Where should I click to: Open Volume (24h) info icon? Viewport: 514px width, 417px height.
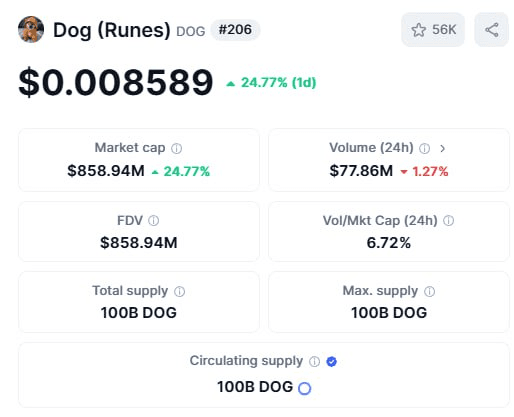pyautogui.click(x=424, y=148)
